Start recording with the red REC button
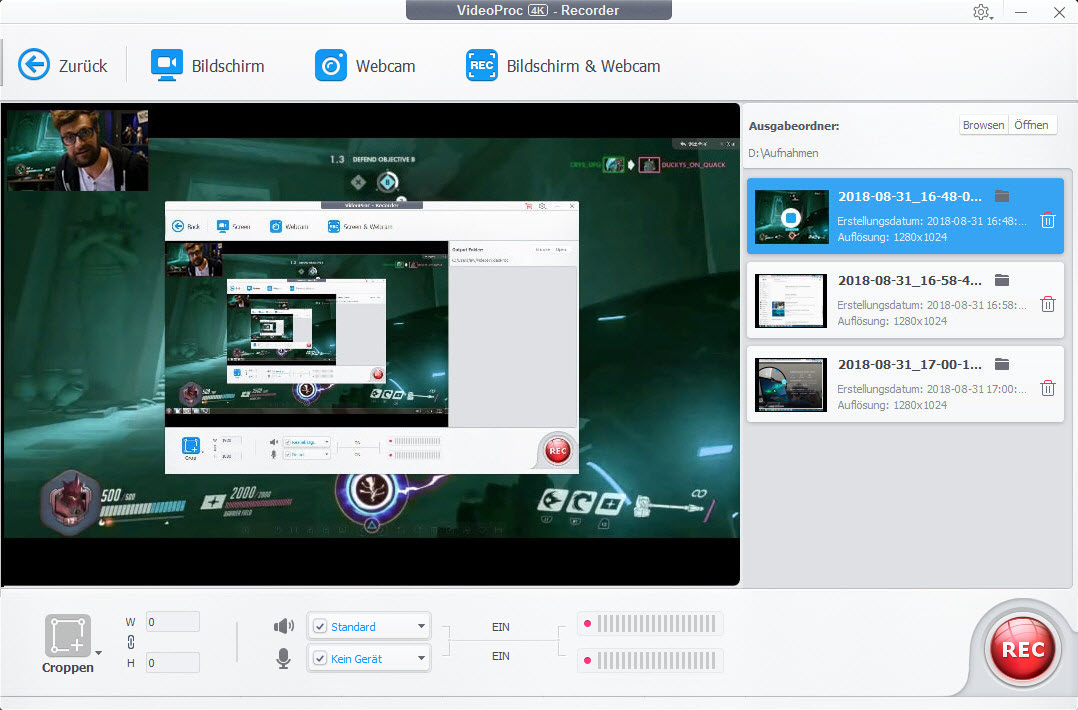Image resolution: width=1078 pixels, height=710 pixels. coord(1022,649)
